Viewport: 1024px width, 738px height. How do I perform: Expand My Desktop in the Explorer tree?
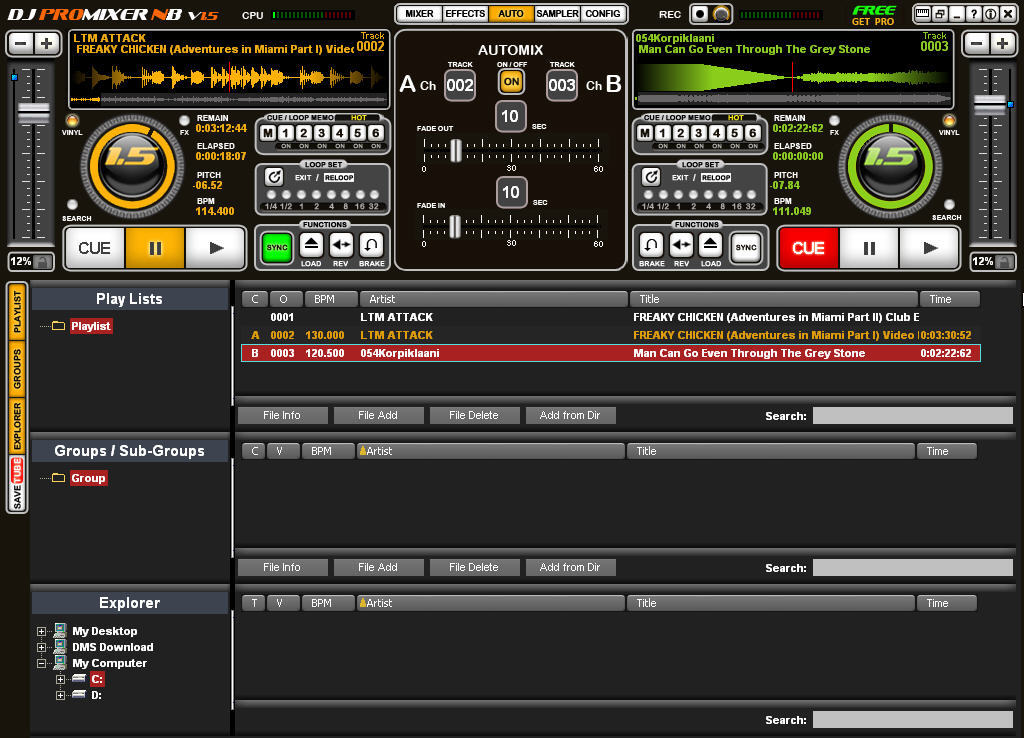tap(41, 631)
